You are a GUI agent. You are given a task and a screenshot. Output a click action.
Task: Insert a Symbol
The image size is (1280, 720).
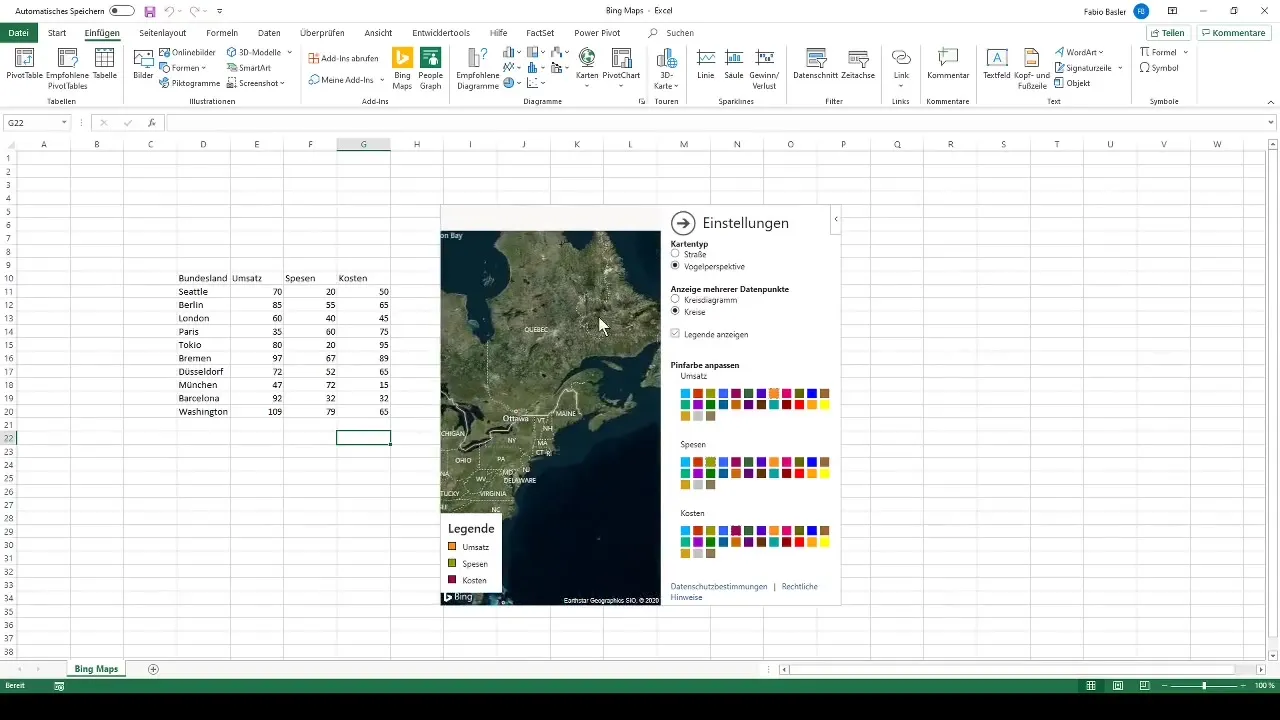1159,68
